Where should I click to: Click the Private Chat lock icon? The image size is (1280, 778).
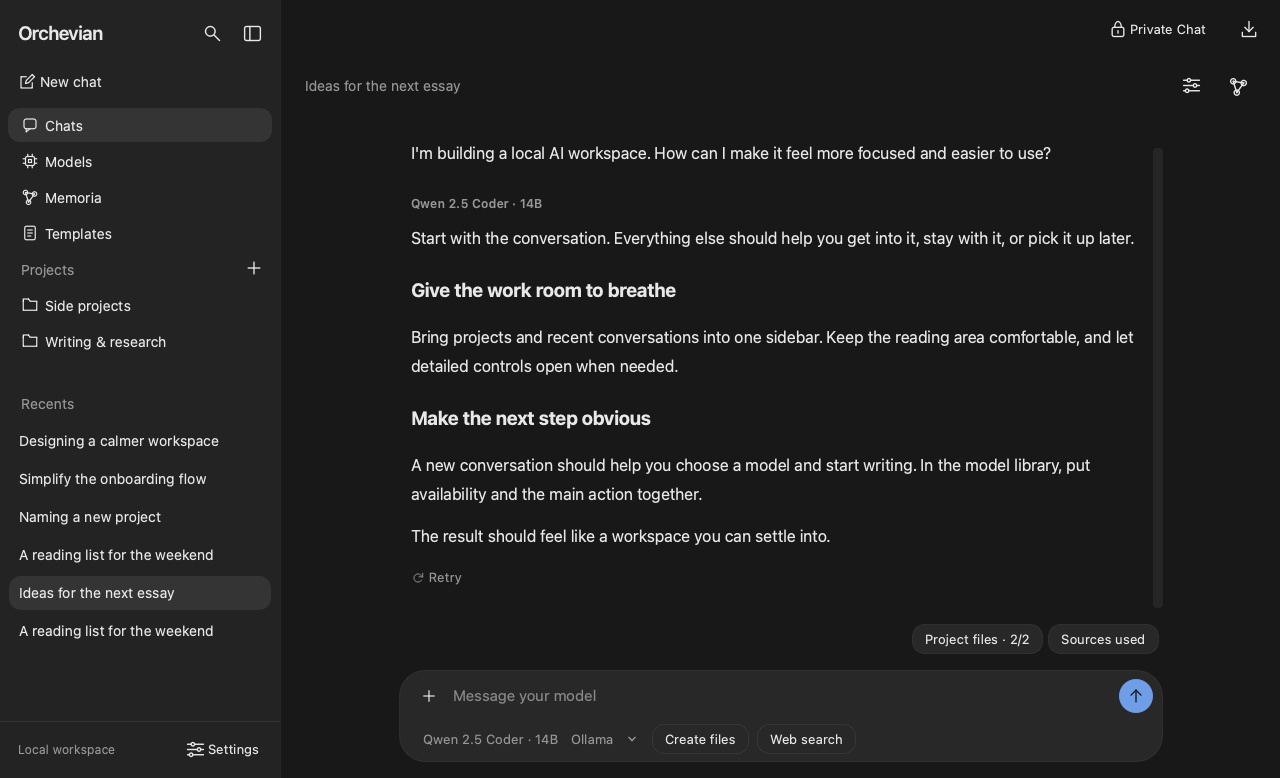point(1117,29)
